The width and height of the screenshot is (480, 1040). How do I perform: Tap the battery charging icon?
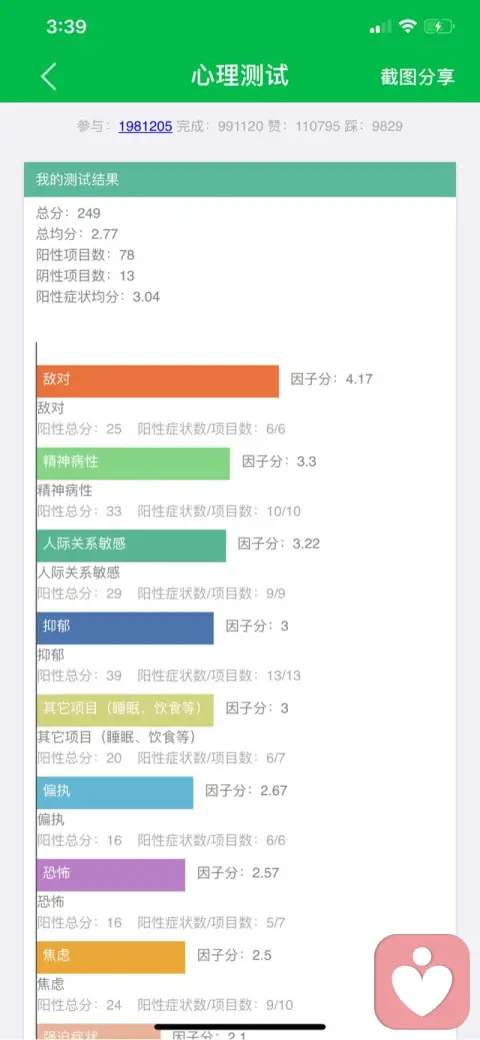pyautogui.click(x=438, y=27)
